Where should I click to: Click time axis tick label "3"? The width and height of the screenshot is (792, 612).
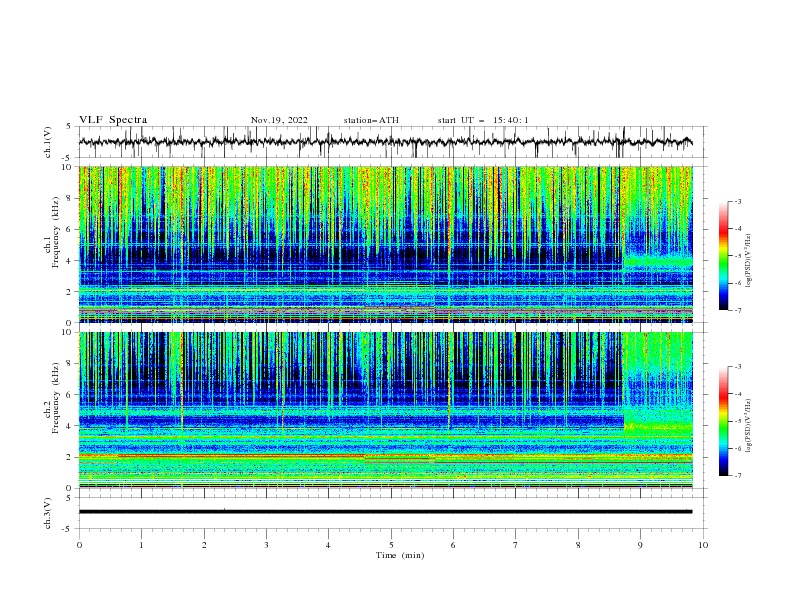(x=266, y=545)
